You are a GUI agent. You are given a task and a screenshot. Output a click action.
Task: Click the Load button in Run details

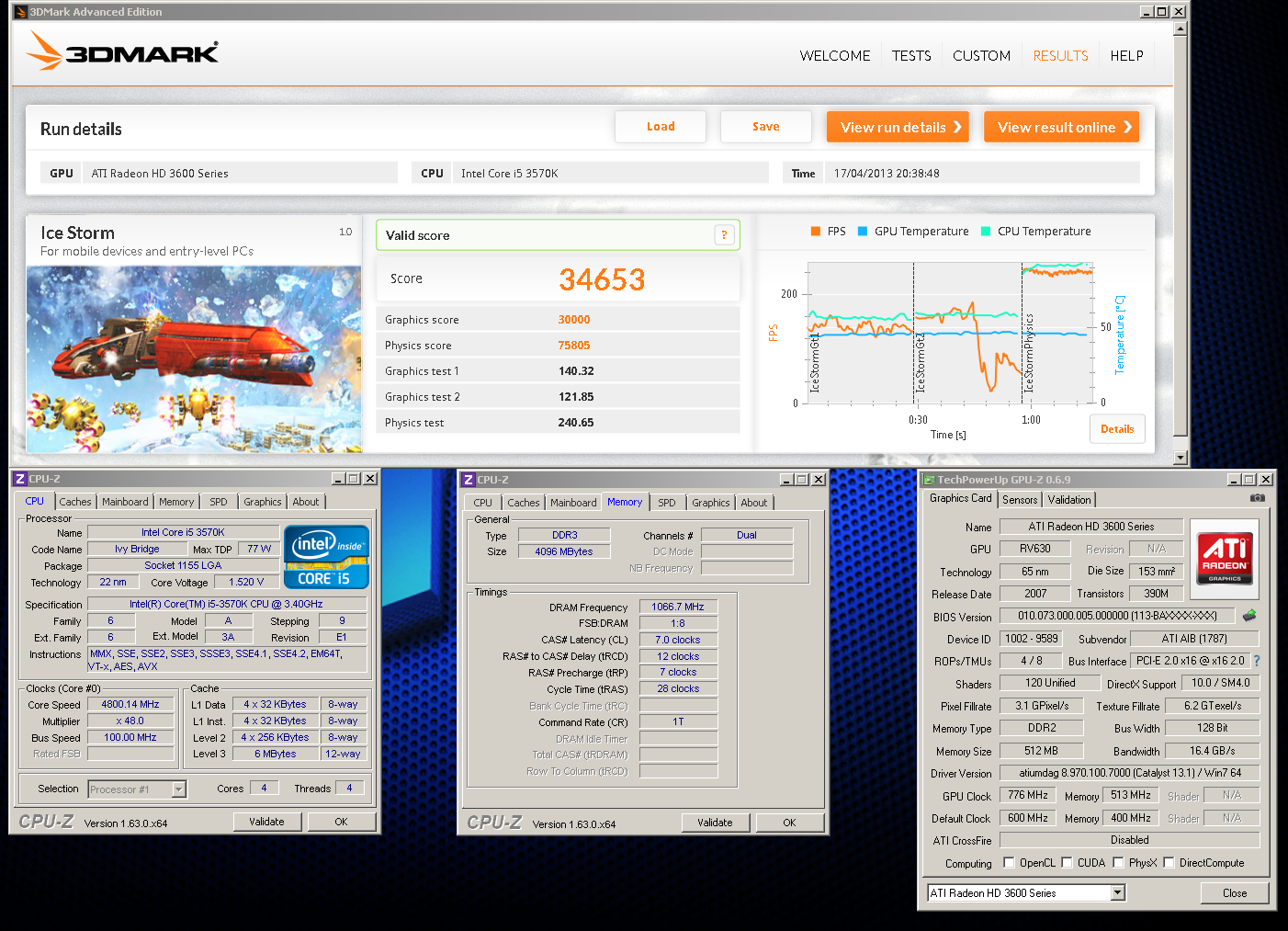pyautogui.click(x=661, y=127)
